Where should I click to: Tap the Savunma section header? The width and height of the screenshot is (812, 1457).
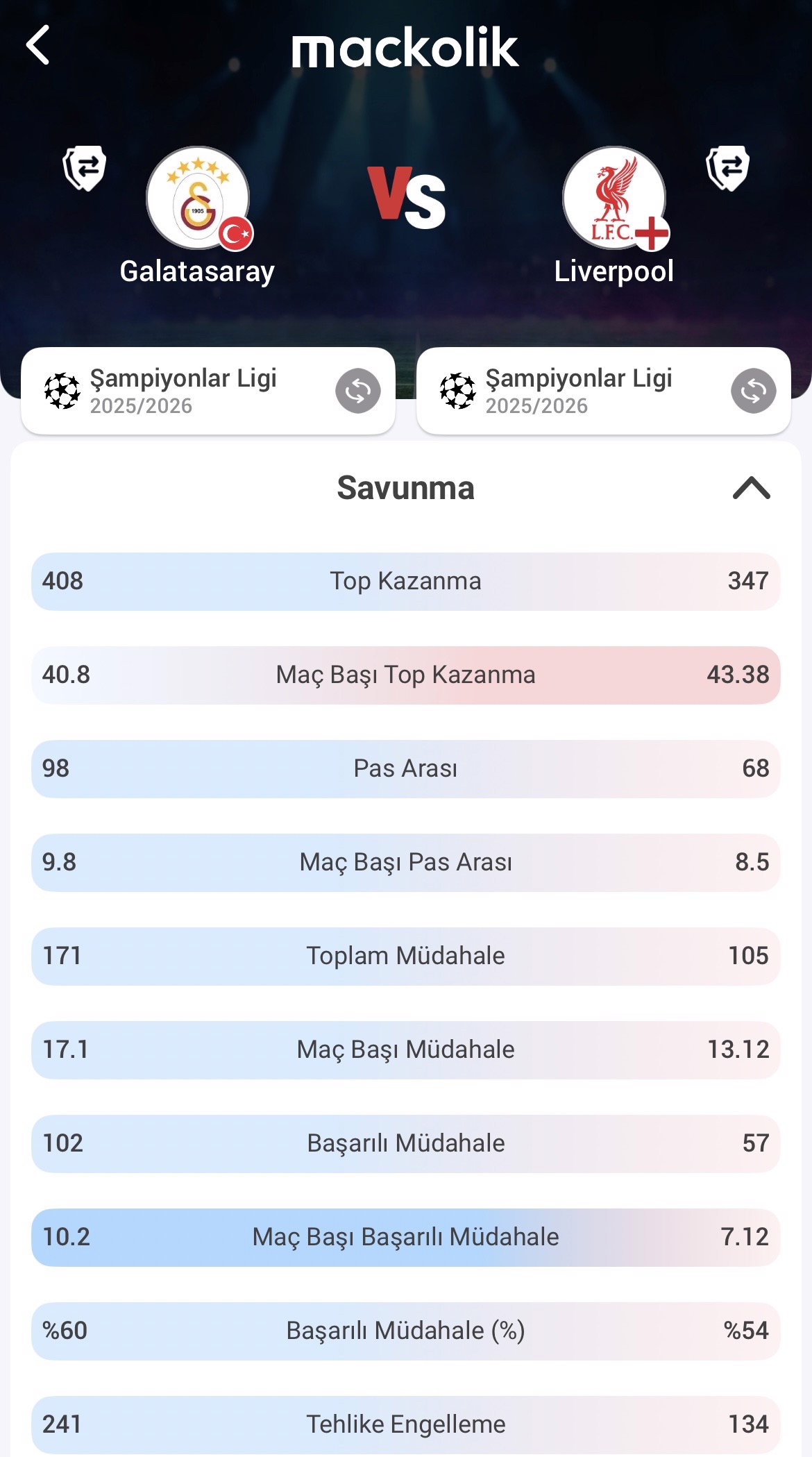coord(405,488)
